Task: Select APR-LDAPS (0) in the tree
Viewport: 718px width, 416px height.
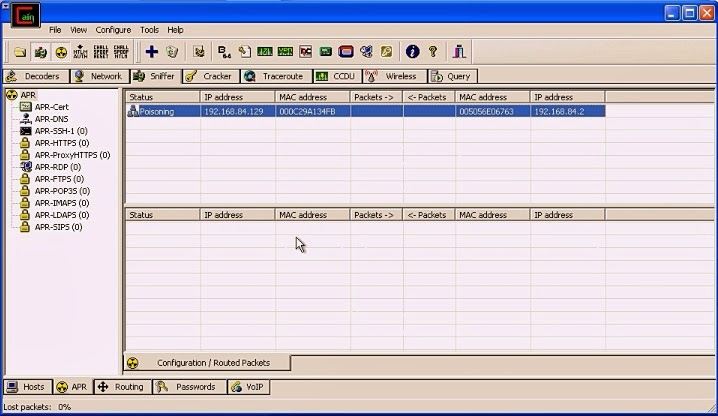Action: tap(62, 215)
